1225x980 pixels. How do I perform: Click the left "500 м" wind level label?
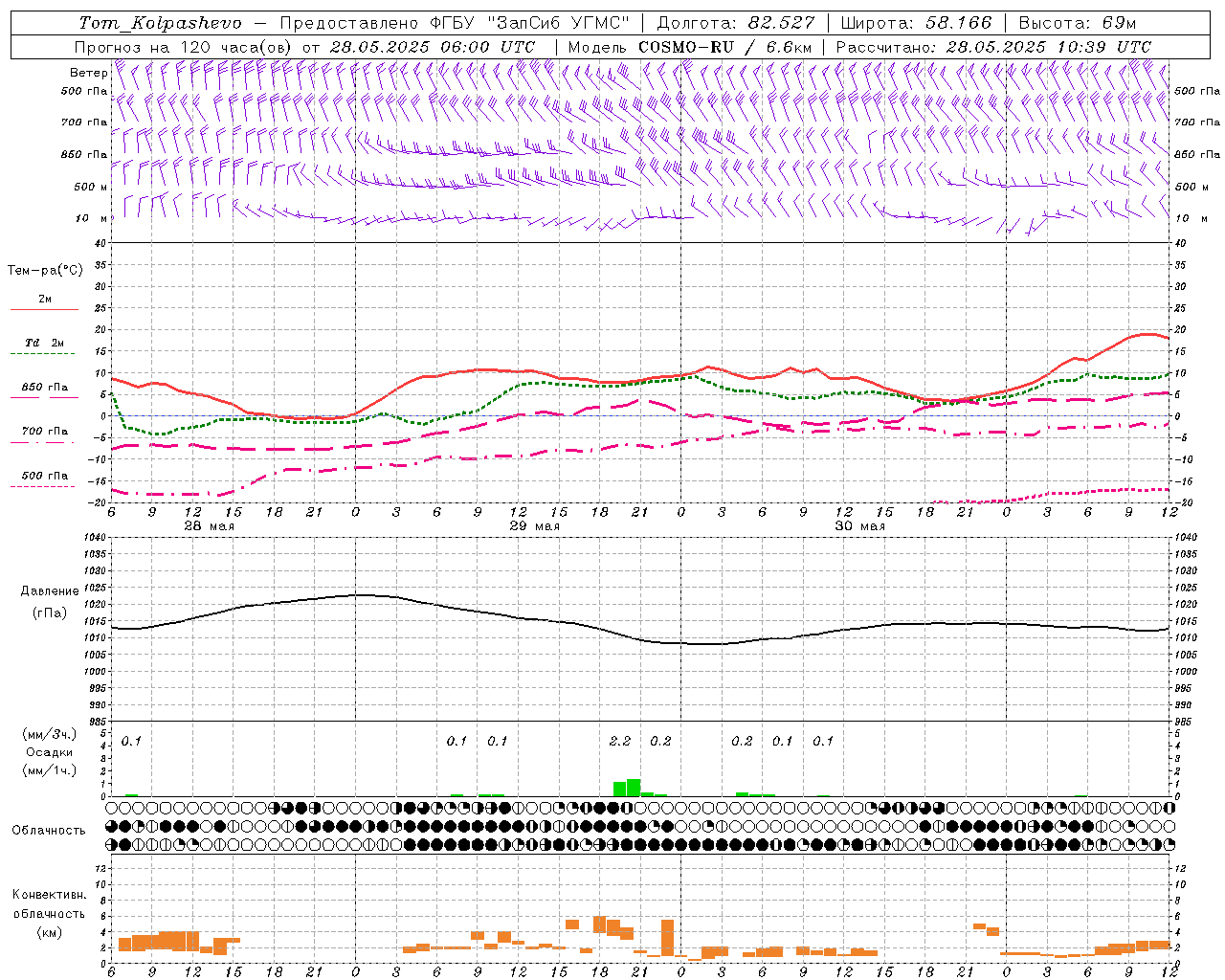(91, 187)
